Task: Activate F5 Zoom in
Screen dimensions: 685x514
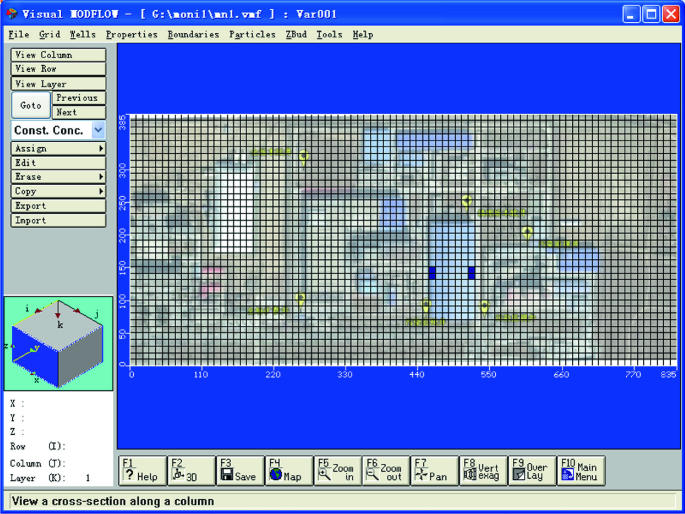Action: [338, 471]
